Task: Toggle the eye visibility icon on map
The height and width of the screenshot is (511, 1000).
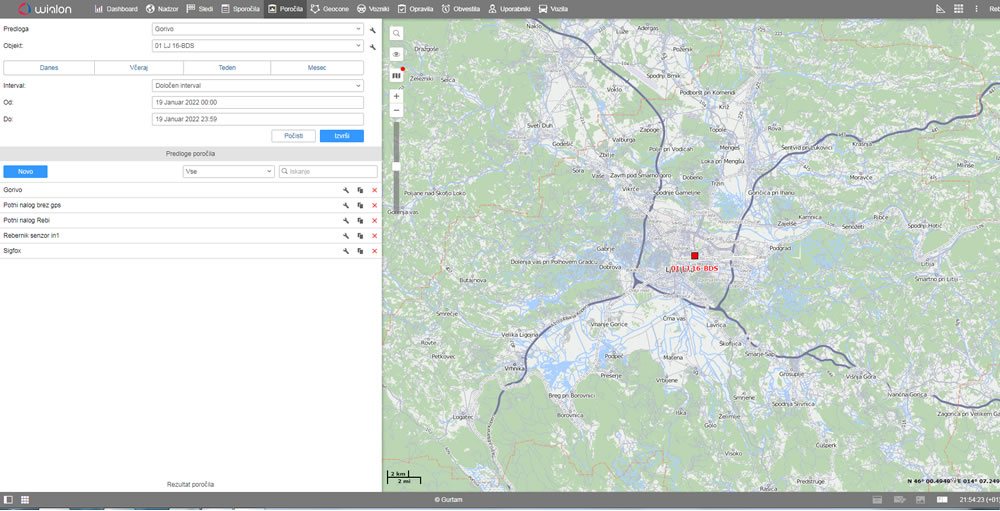Action: (x=396, y=55)
